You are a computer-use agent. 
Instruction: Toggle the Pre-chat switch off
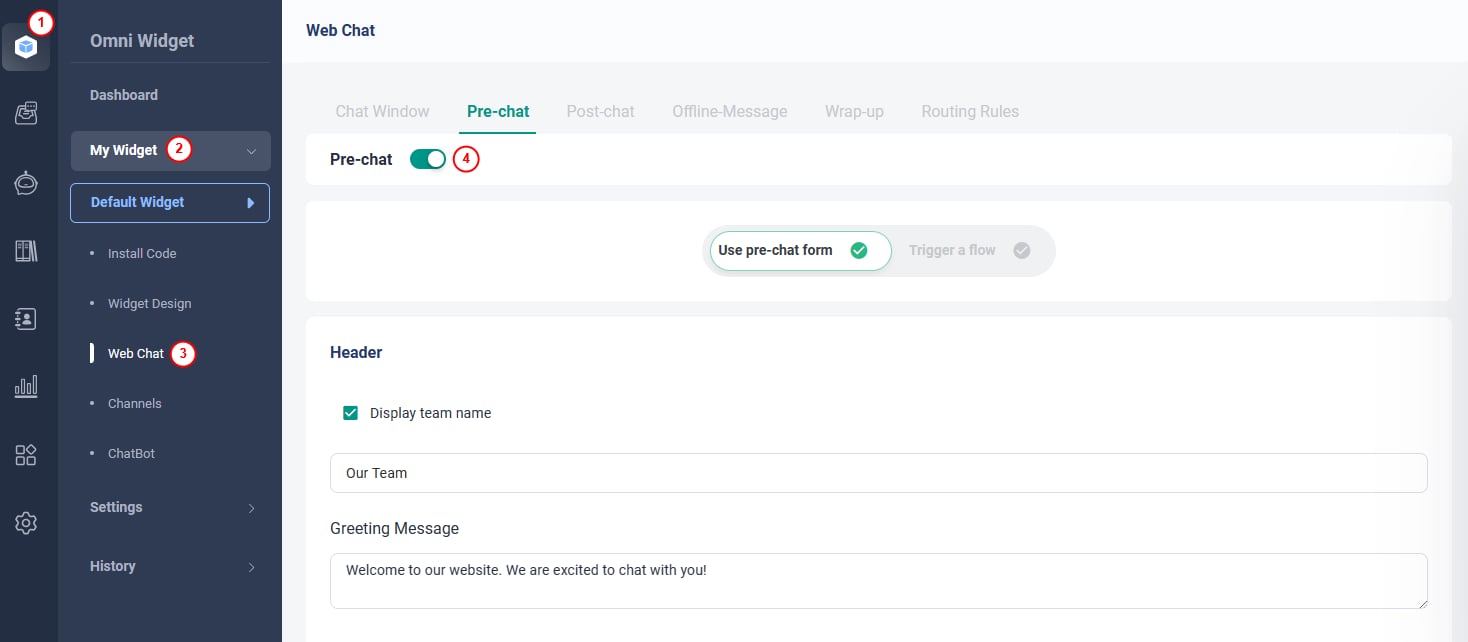point(428,159)
